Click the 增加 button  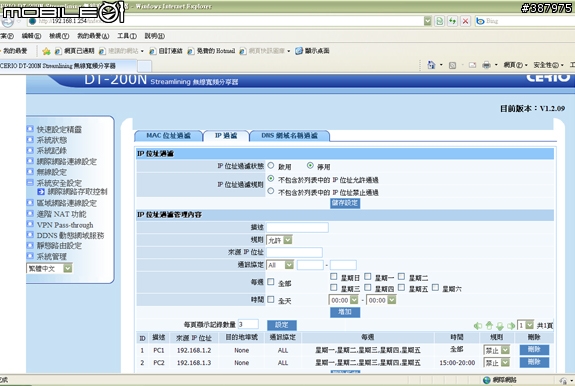[345, 312]
